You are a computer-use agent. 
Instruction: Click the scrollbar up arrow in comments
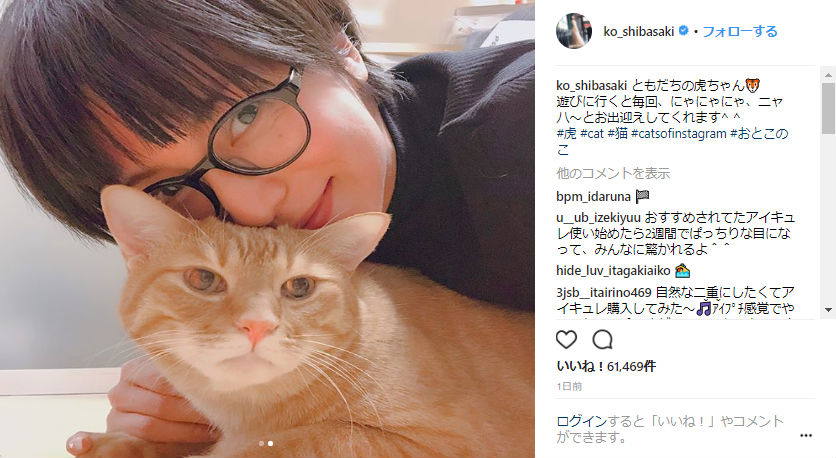[827, 73]
